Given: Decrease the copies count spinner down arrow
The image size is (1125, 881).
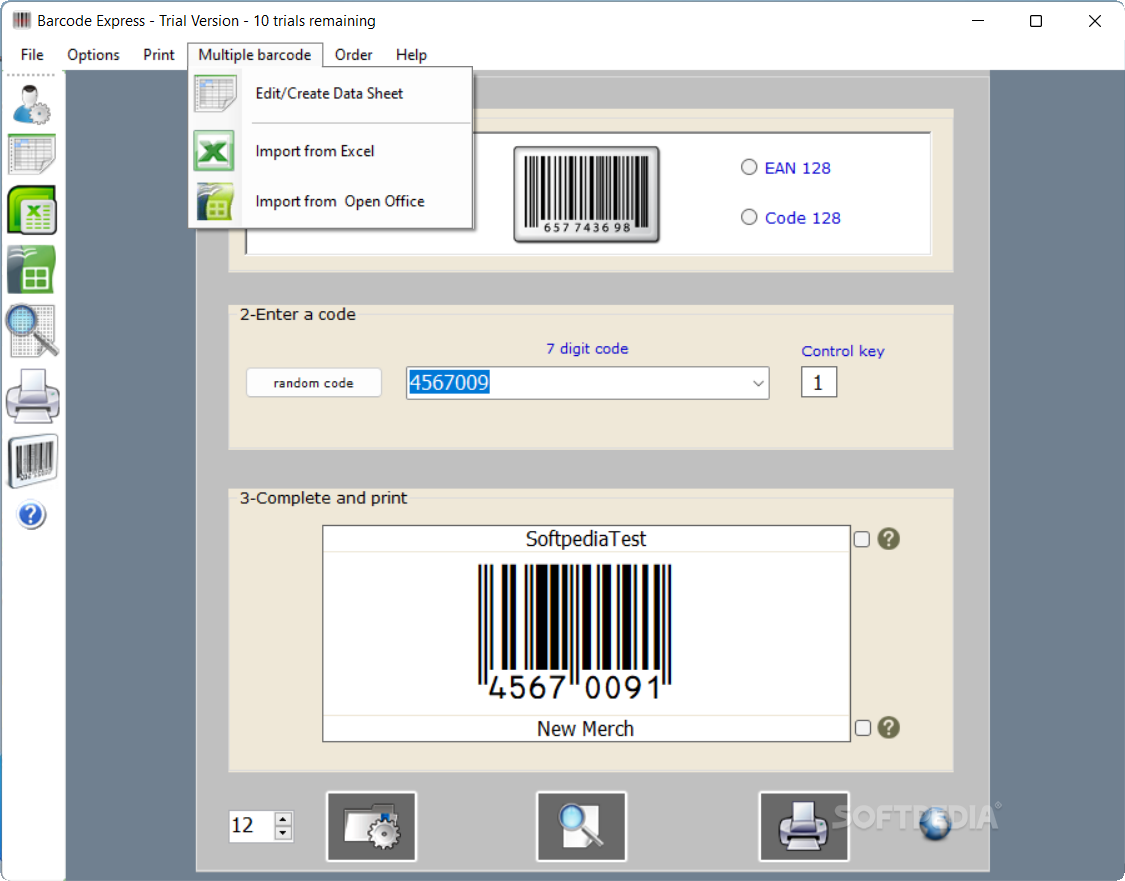Looking at the screenshot, I should click(x=283, y=833).
